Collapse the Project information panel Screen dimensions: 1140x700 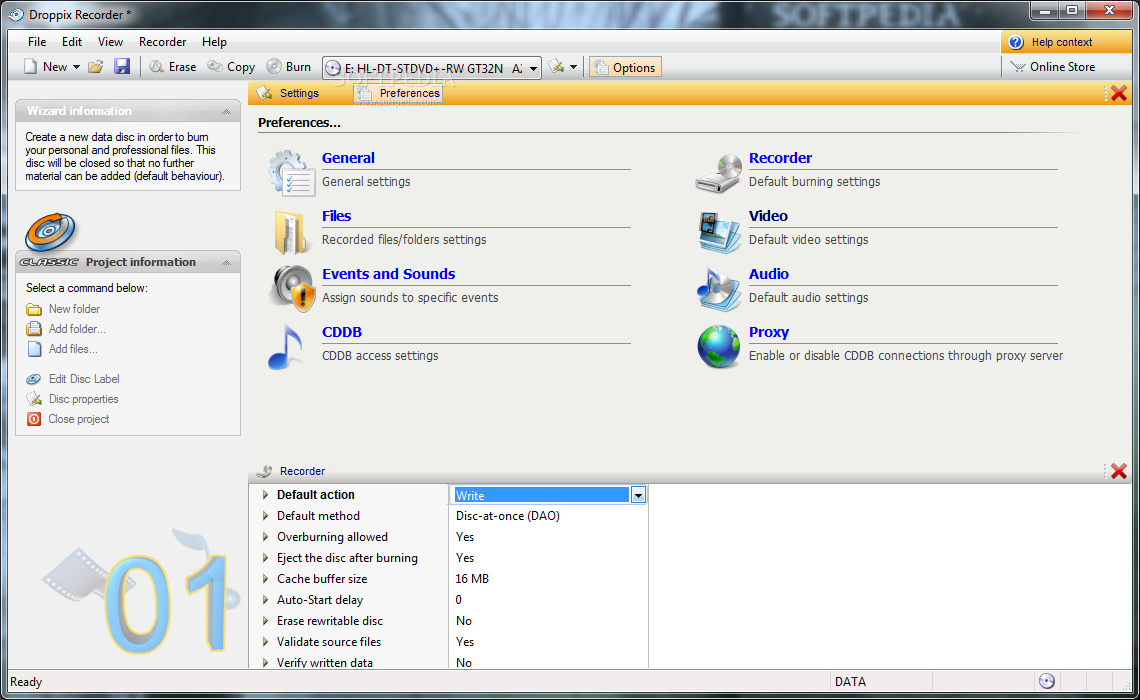click(x=226, y=262)
